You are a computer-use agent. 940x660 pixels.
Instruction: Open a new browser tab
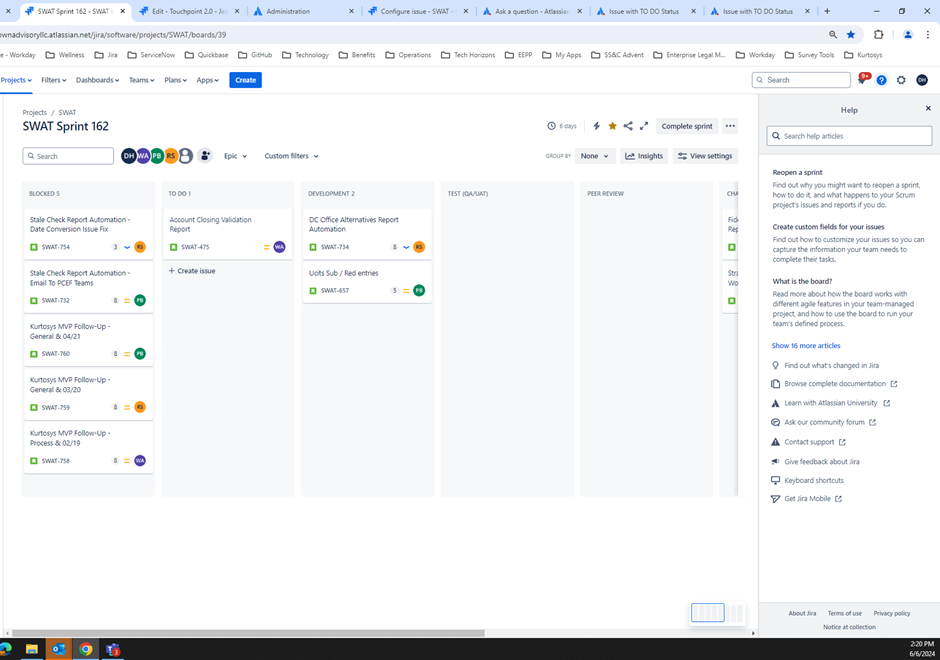tap(827, 11)
